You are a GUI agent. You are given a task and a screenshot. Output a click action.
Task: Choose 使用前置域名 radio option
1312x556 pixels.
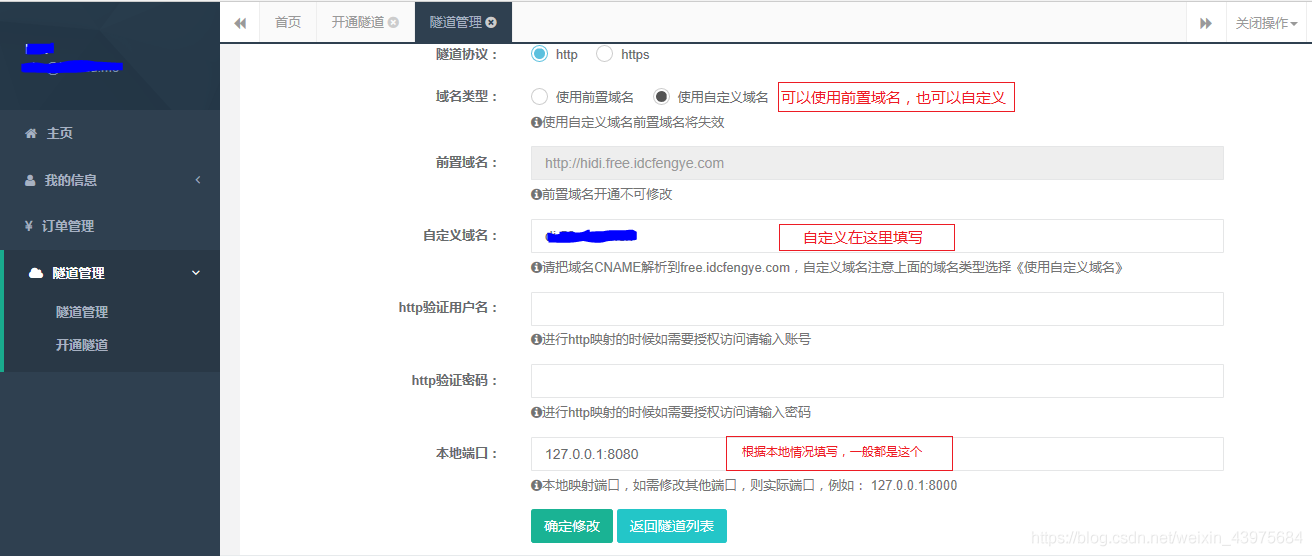coord(540,97)
